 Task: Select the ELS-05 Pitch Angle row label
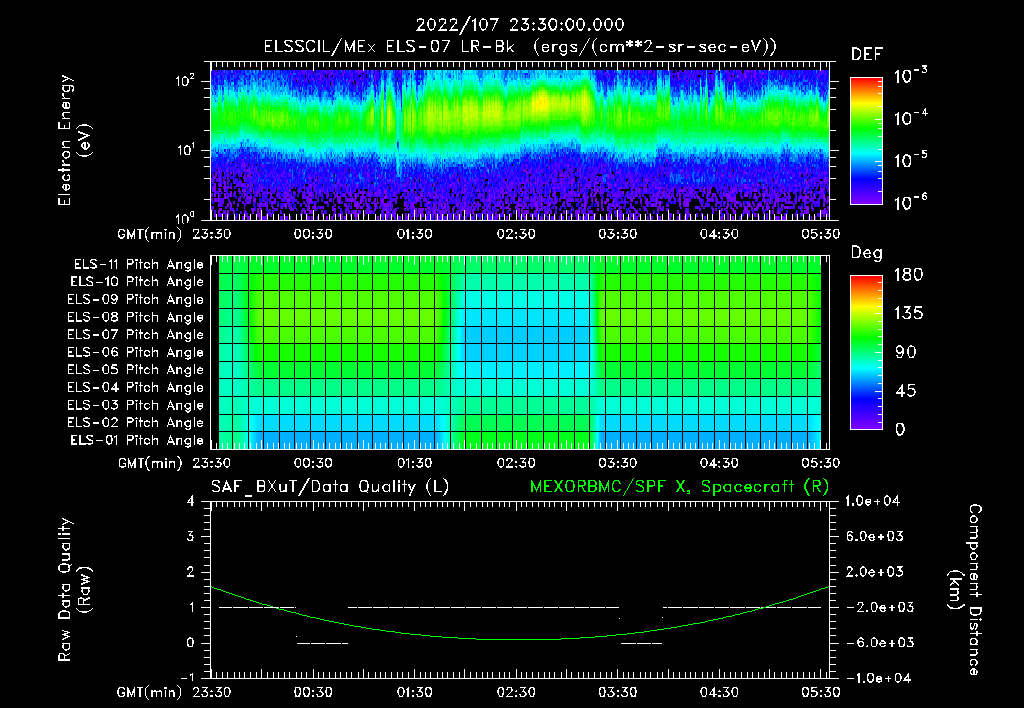tap(136, 370)
